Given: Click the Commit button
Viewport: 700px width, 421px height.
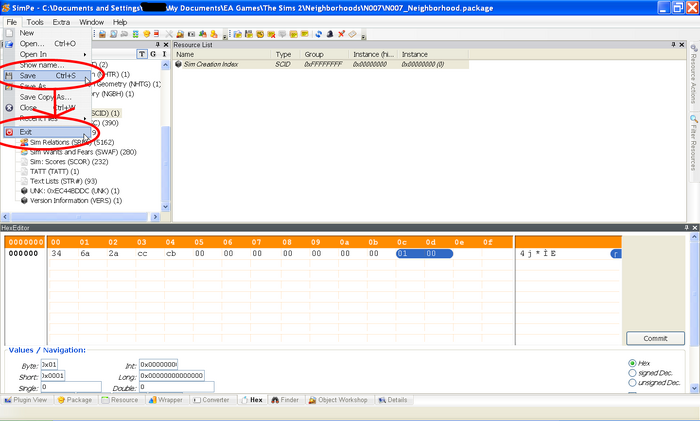Looking at the screenshot, I should 655,338.
